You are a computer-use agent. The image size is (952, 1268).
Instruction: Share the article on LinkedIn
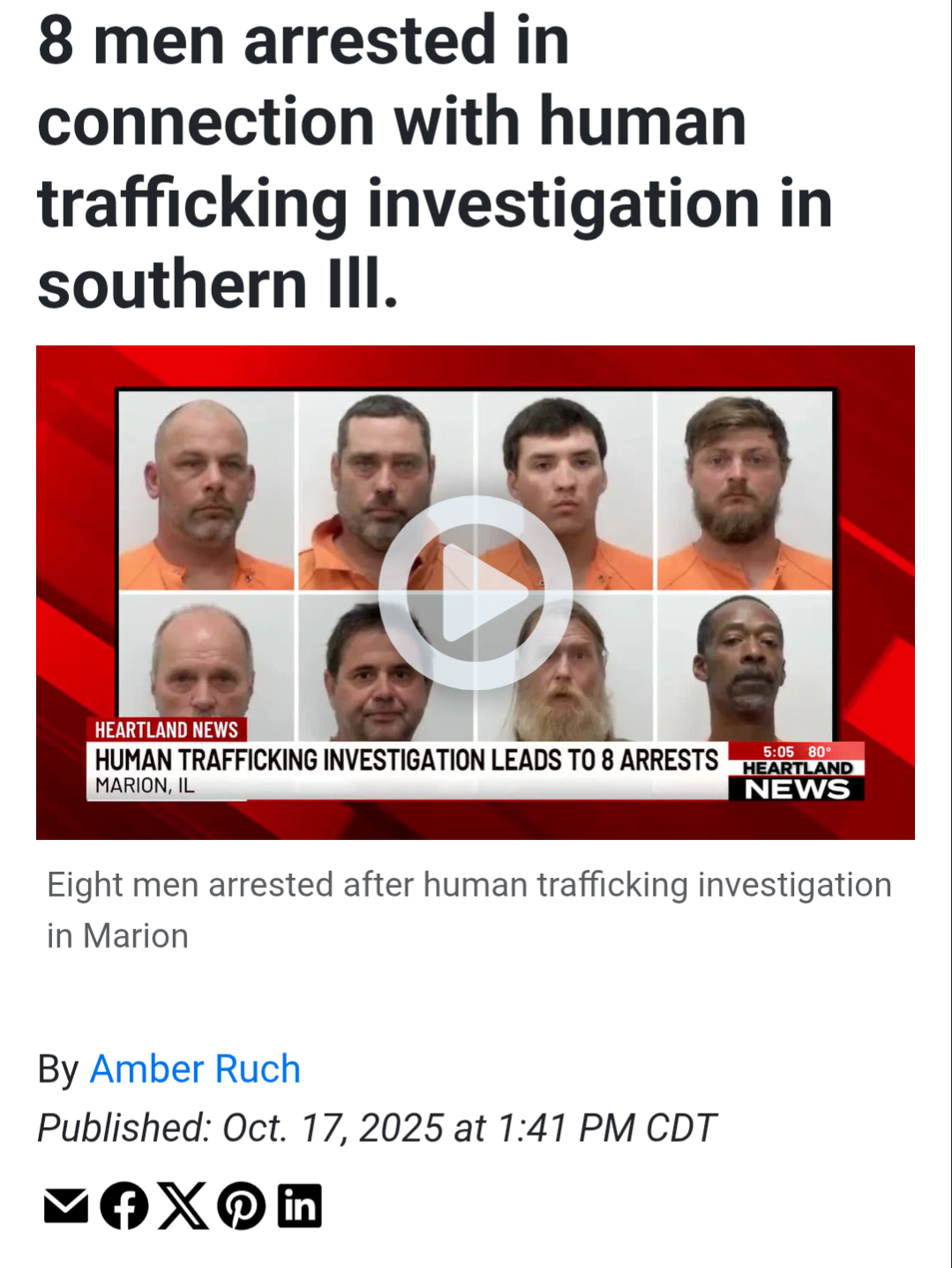300,1206
